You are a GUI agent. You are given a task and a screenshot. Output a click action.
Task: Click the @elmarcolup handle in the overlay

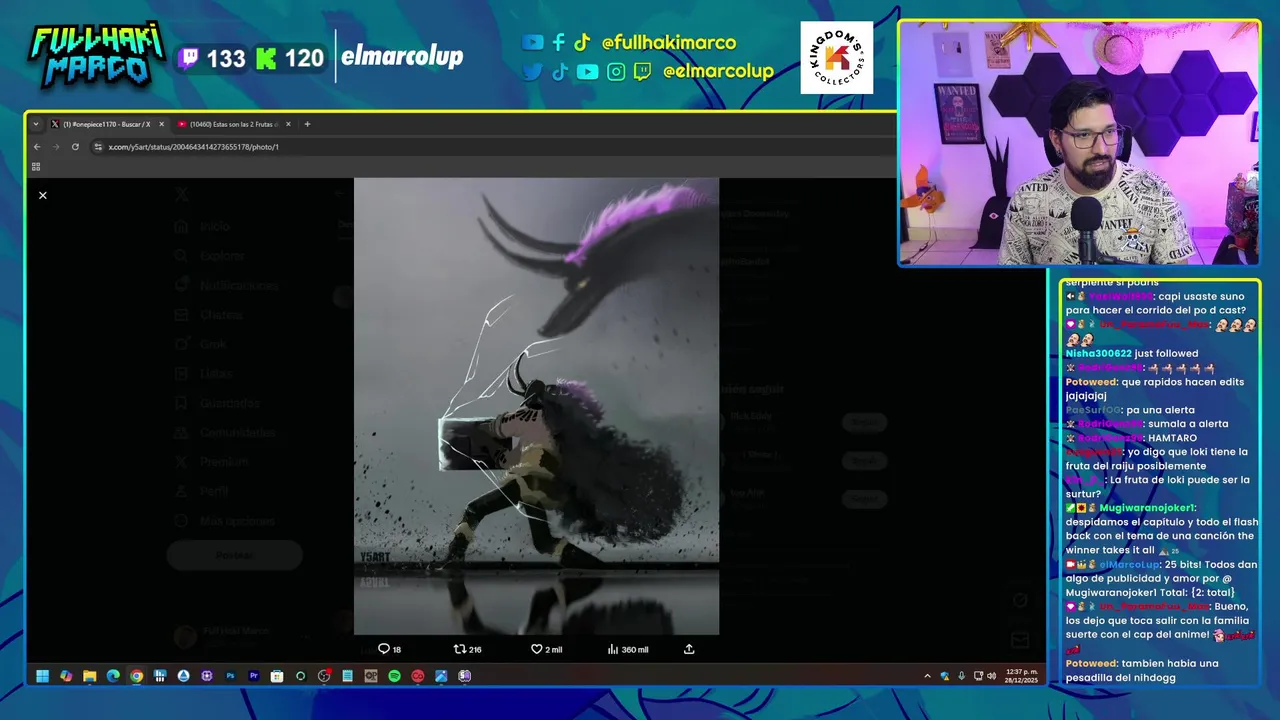[x=718, y=71]
